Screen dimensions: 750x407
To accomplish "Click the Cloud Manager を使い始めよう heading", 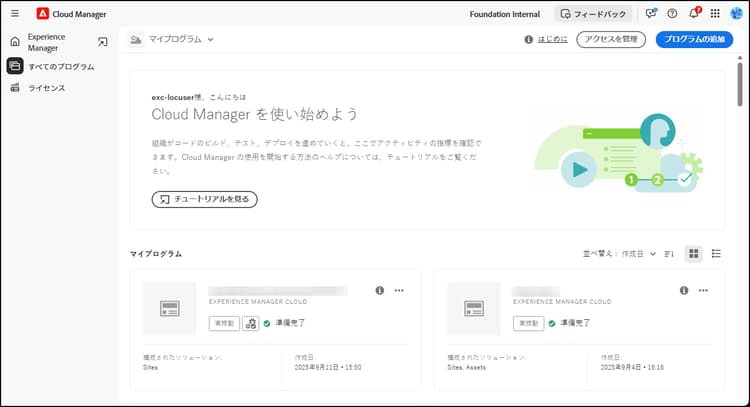I will point(254,114).
